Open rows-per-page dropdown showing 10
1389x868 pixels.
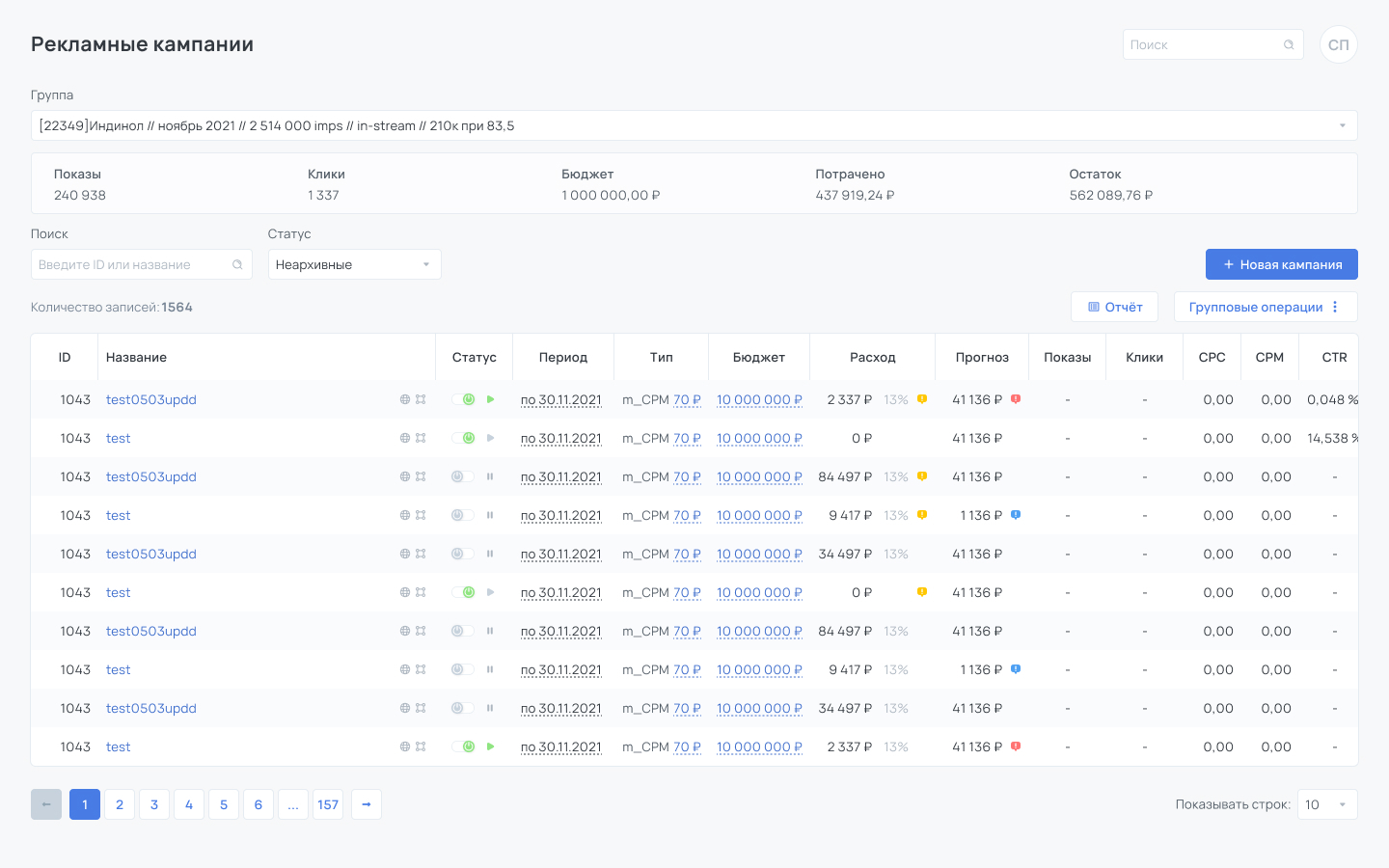pos(1327,804)
